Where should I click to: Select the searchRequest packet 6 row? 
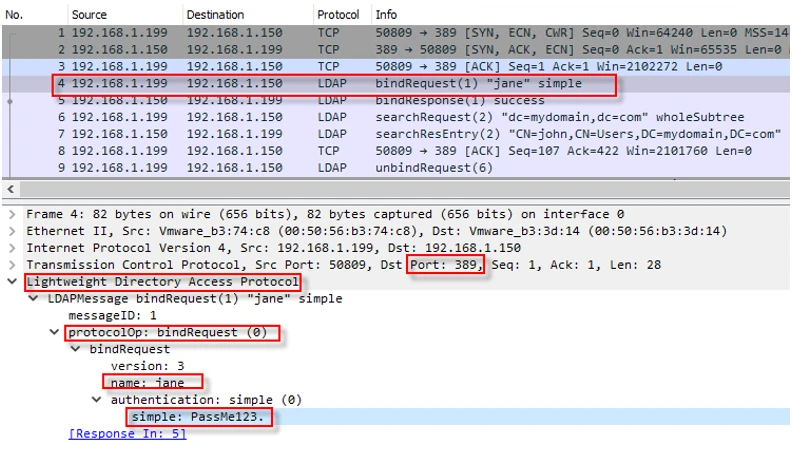pyautogui.click(x=395, y=117)
